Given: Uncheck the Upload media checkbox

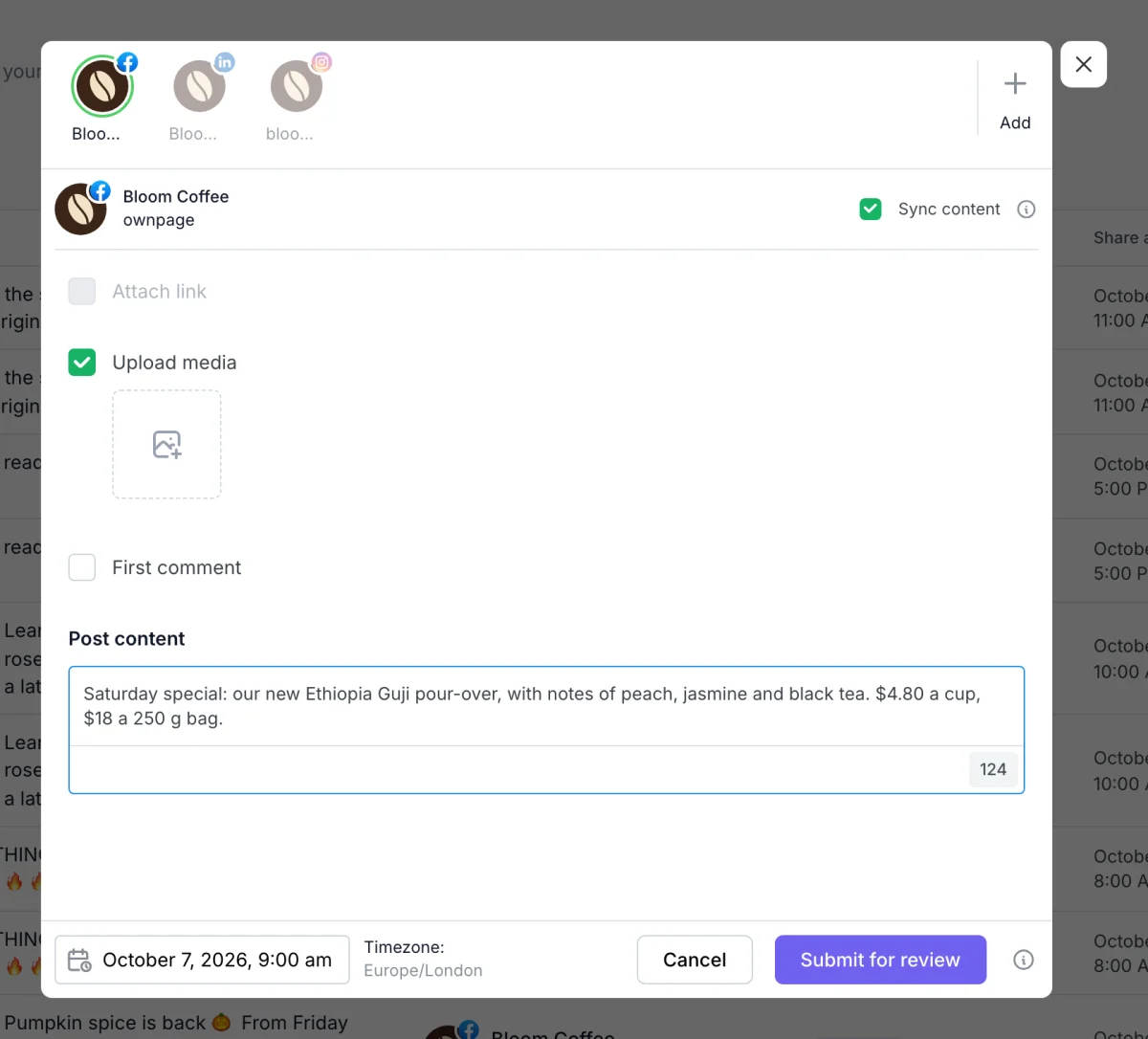Looking at the screenshot, I should 82,363.
